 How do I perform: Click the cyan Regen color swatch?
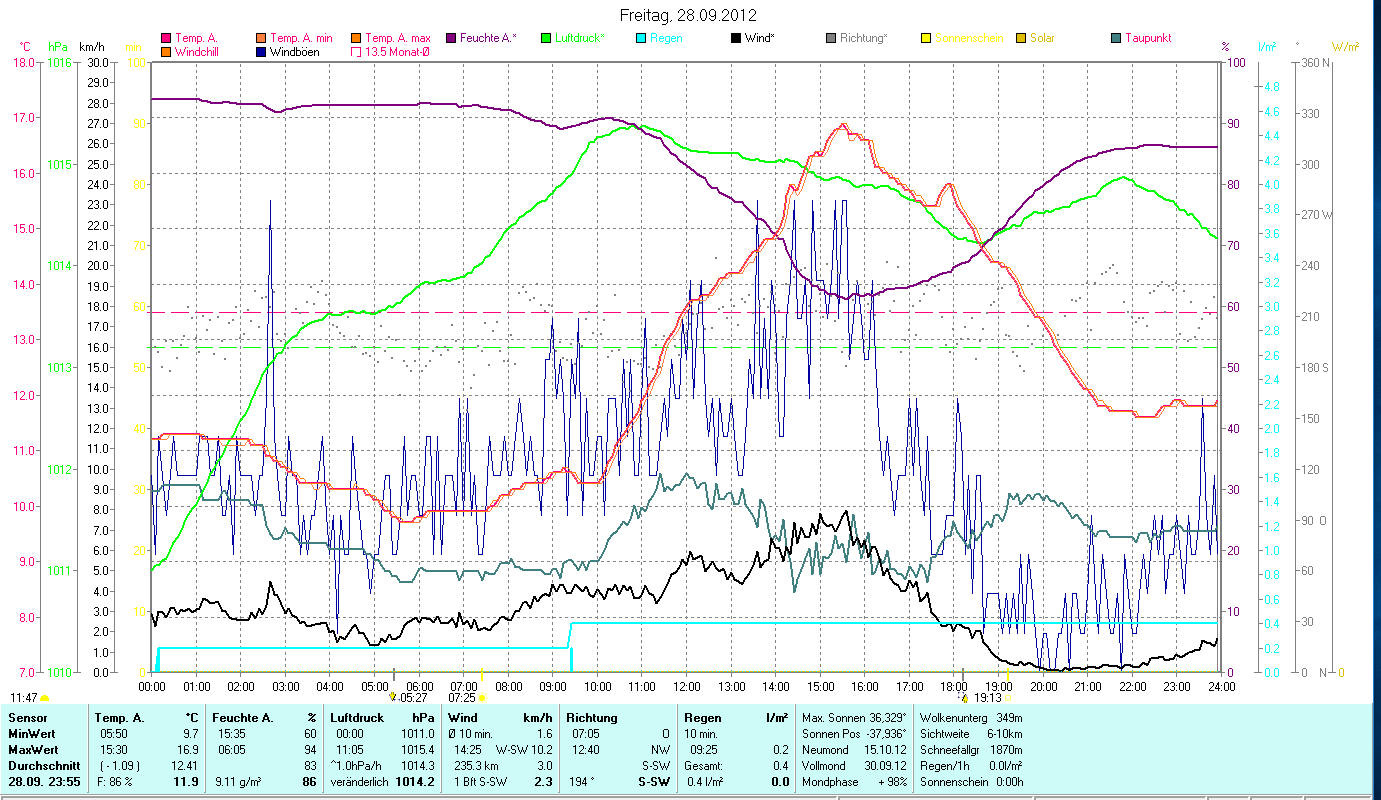click(641, 38)
